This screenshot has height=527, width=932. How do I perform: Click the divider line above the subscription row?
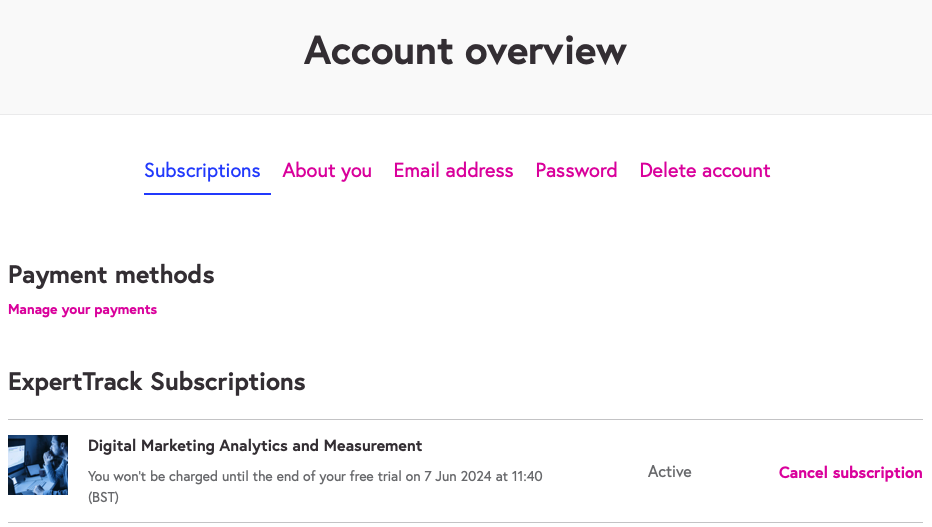[x=465, y=420]
